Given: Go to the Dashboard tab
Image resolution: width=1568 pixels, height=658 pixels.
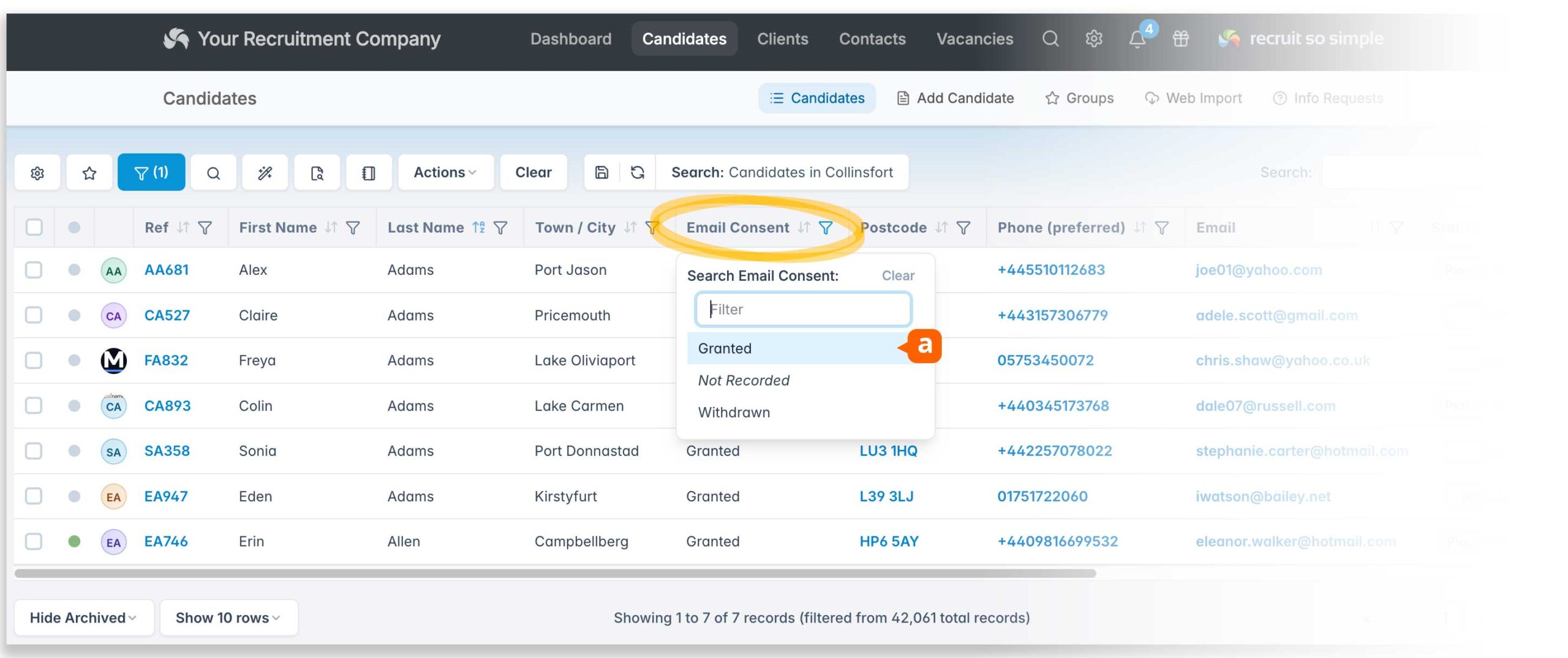Looking at the screenshot, I should tap(571, 39).
